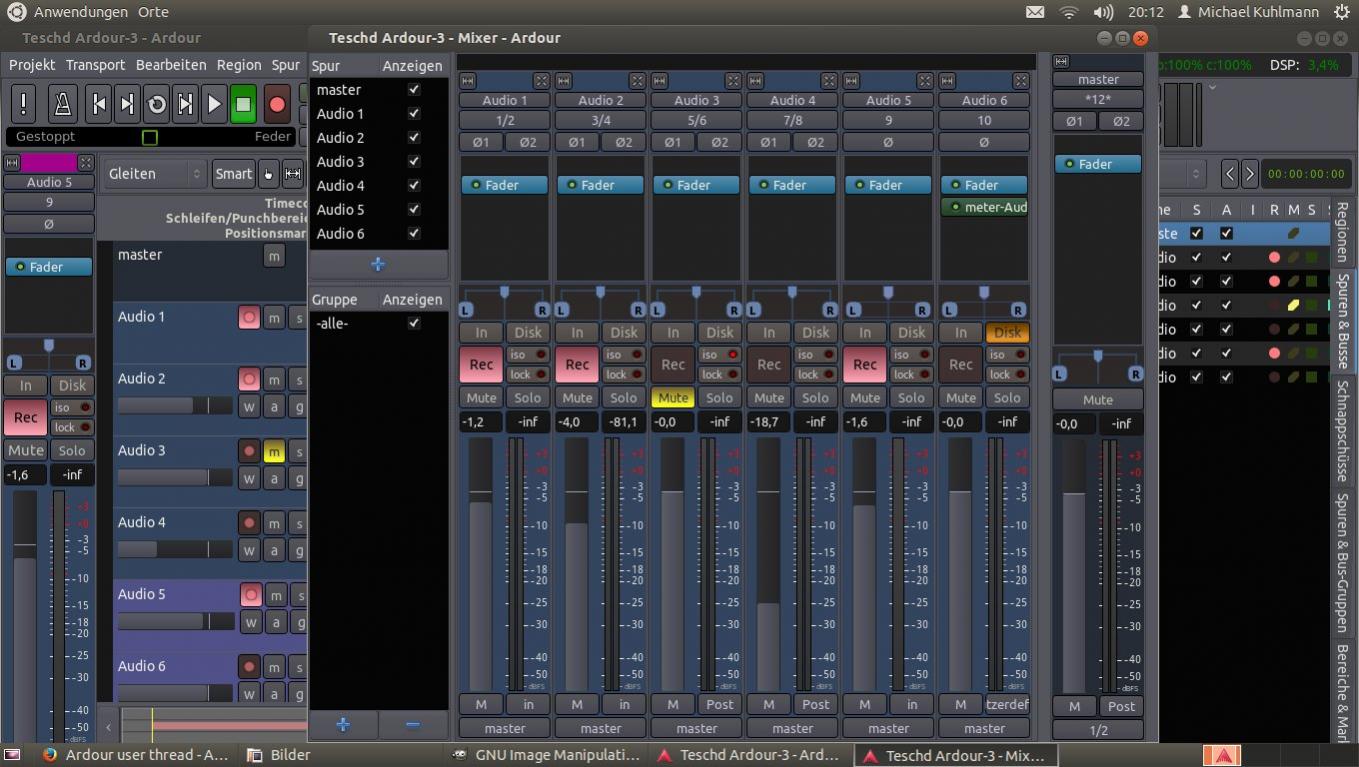The height and width of the screenshot is (767, 1359).
Task: Uncheck Audio 6 display checkbox
Action: pos(414,233)
